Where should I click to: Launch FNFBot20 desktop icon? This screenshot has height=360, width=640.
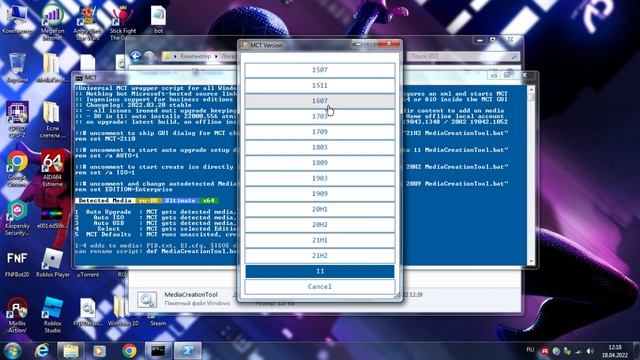pyautogui.click(x=17, y=264)
